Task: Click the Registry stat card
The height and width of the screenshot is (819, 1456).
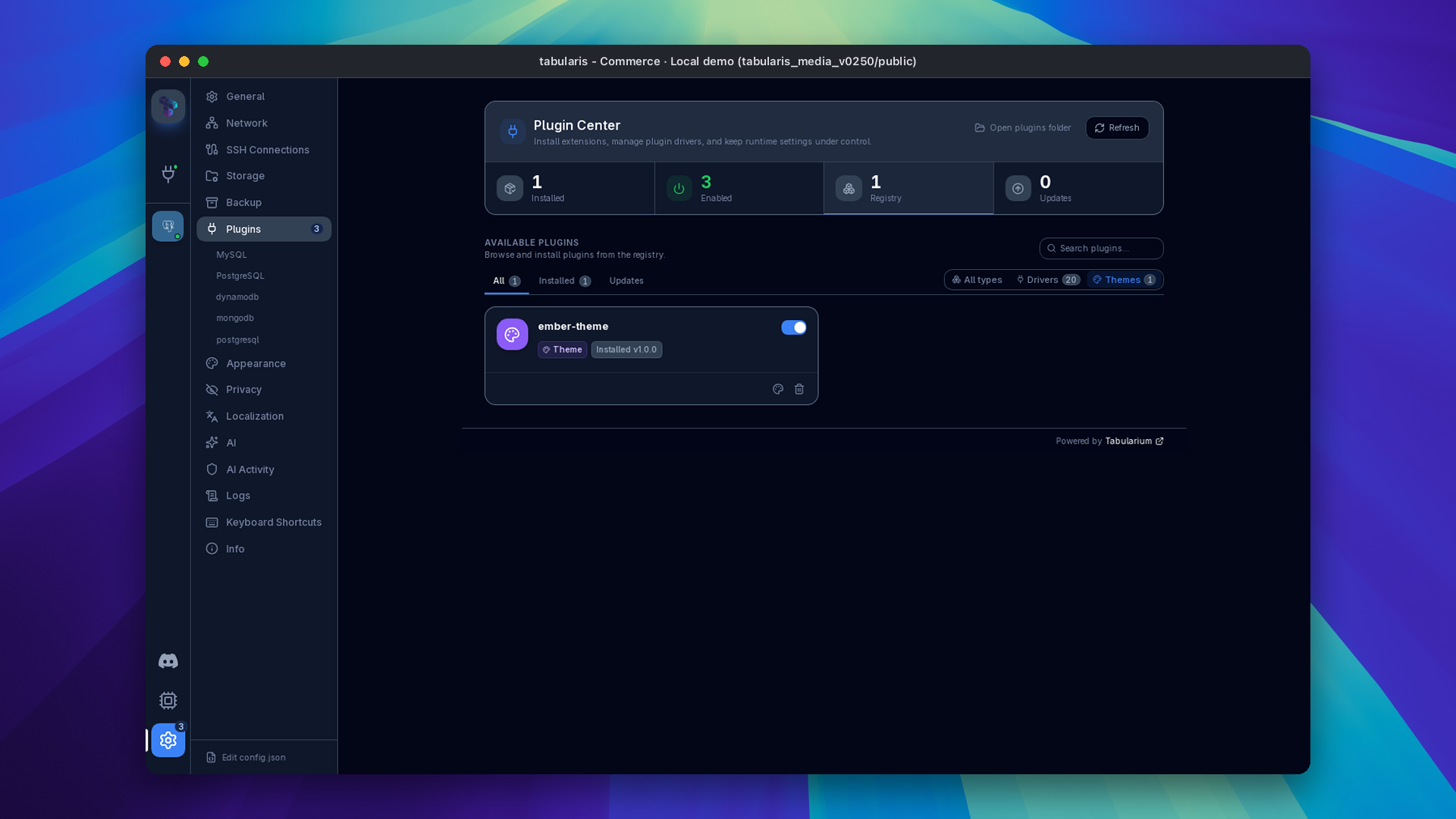Action: point(908,188)
